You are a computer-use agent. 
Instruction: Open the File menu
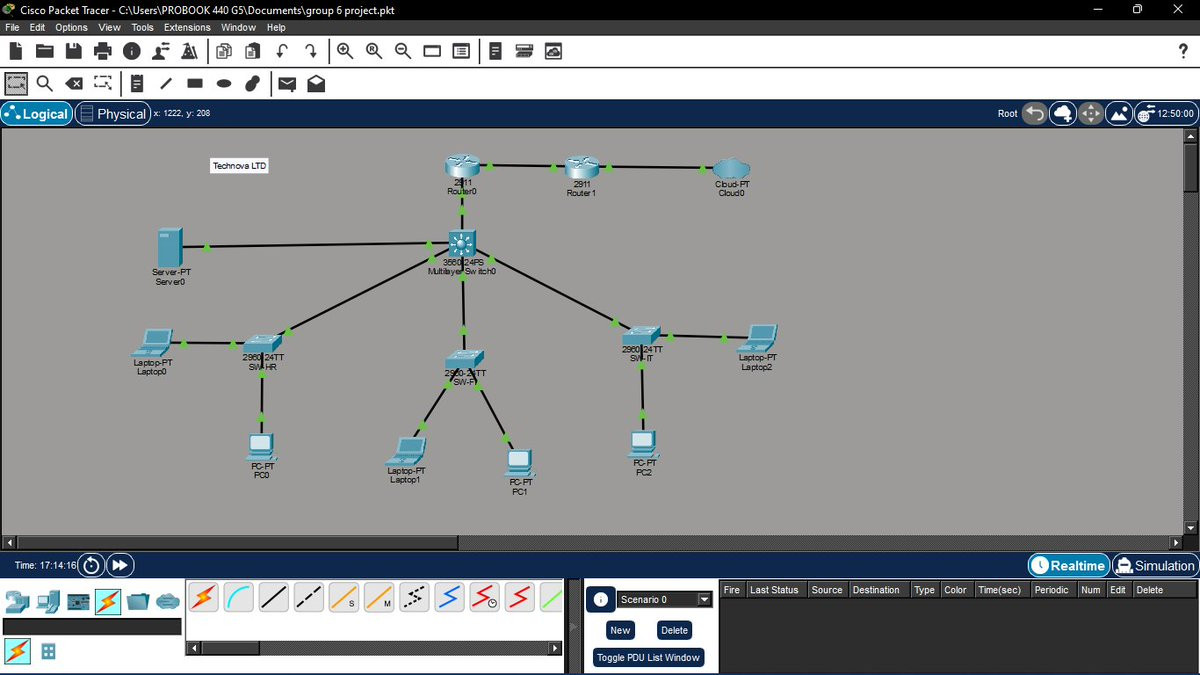tap(13, 27)
